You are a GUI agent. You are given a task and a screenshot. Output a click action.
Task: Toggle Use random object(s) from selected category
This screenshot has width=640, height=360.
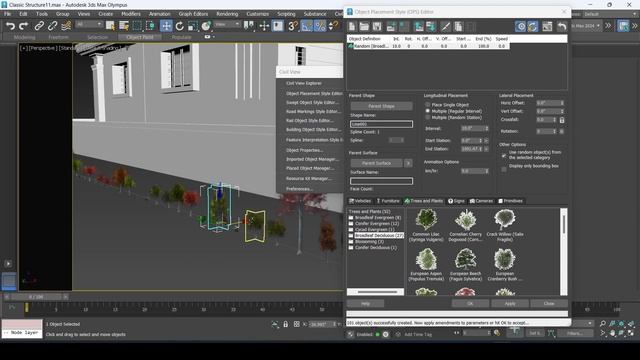click(504, 155)
